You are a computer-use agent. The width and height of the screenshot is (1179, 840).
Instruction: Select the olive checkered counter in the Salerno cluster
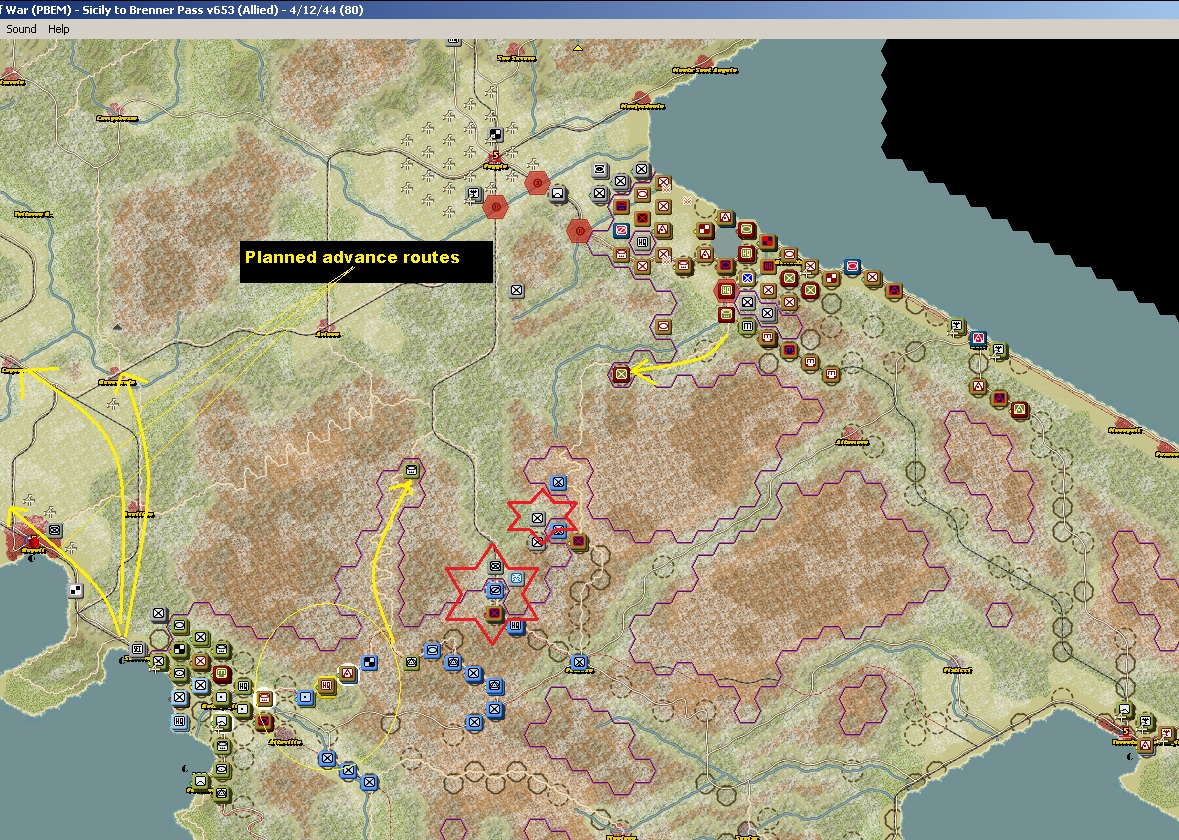pyautogui.click(x=180, y=649)
